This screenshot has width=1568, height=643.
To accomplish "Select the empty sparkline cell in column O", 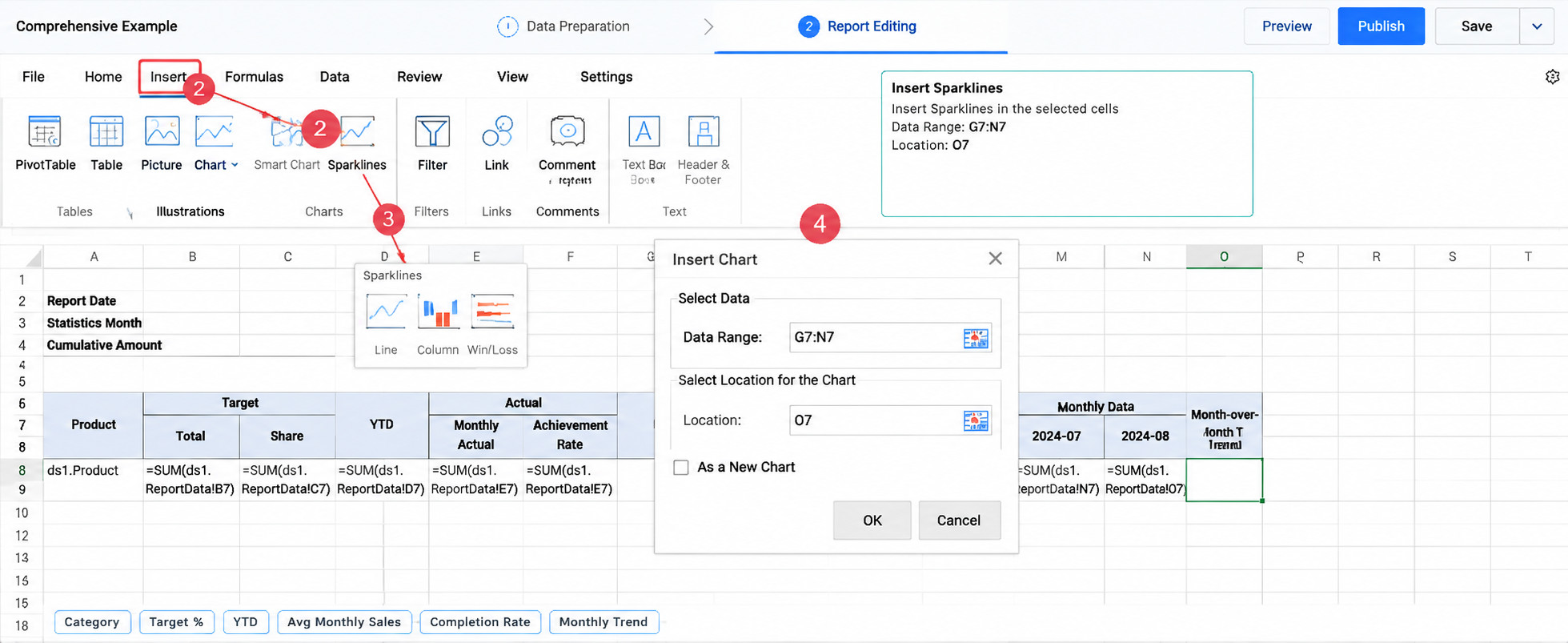I will 1224,480.
